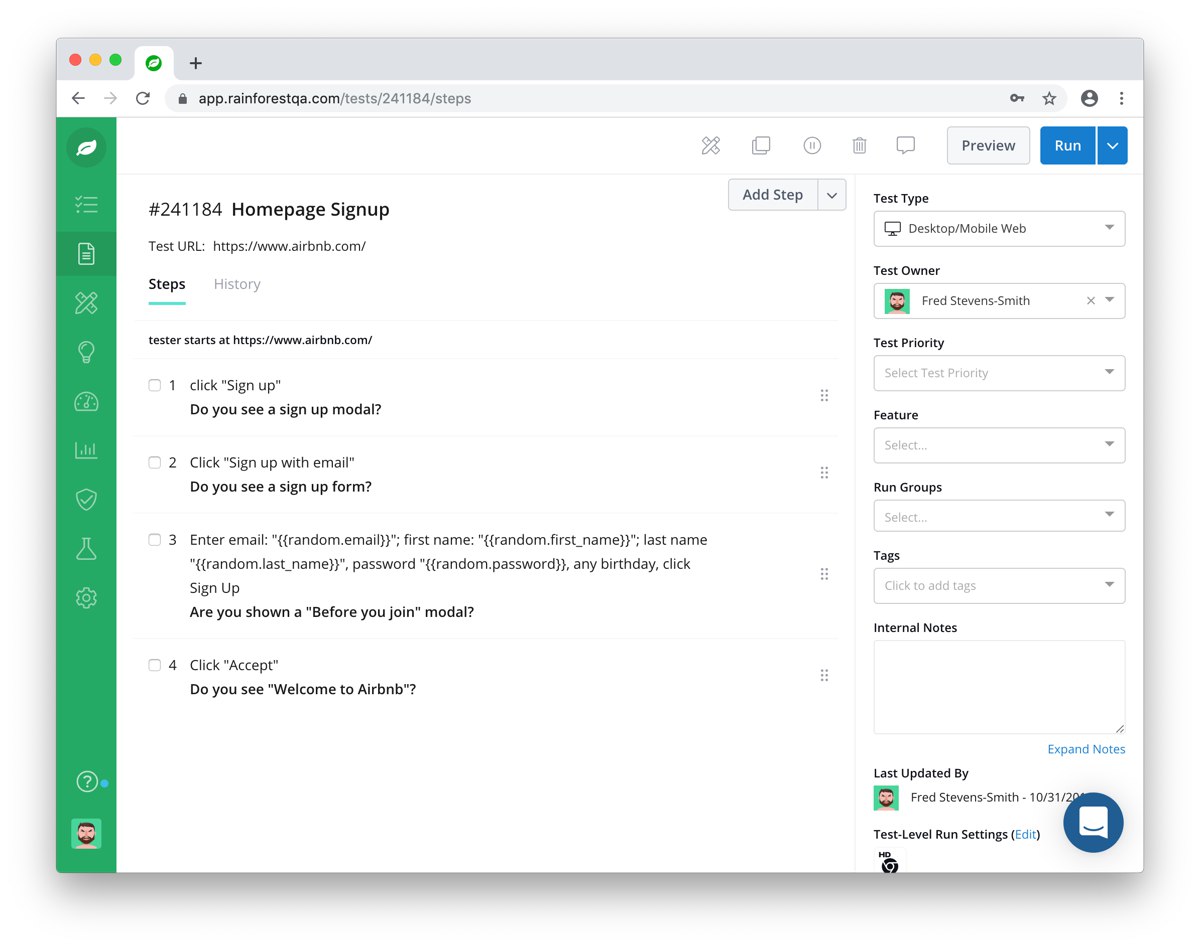The width and height of the screenshot is (1200, 947).
Task: Open the run checklist sidebar icon
Action: [86, 205]
